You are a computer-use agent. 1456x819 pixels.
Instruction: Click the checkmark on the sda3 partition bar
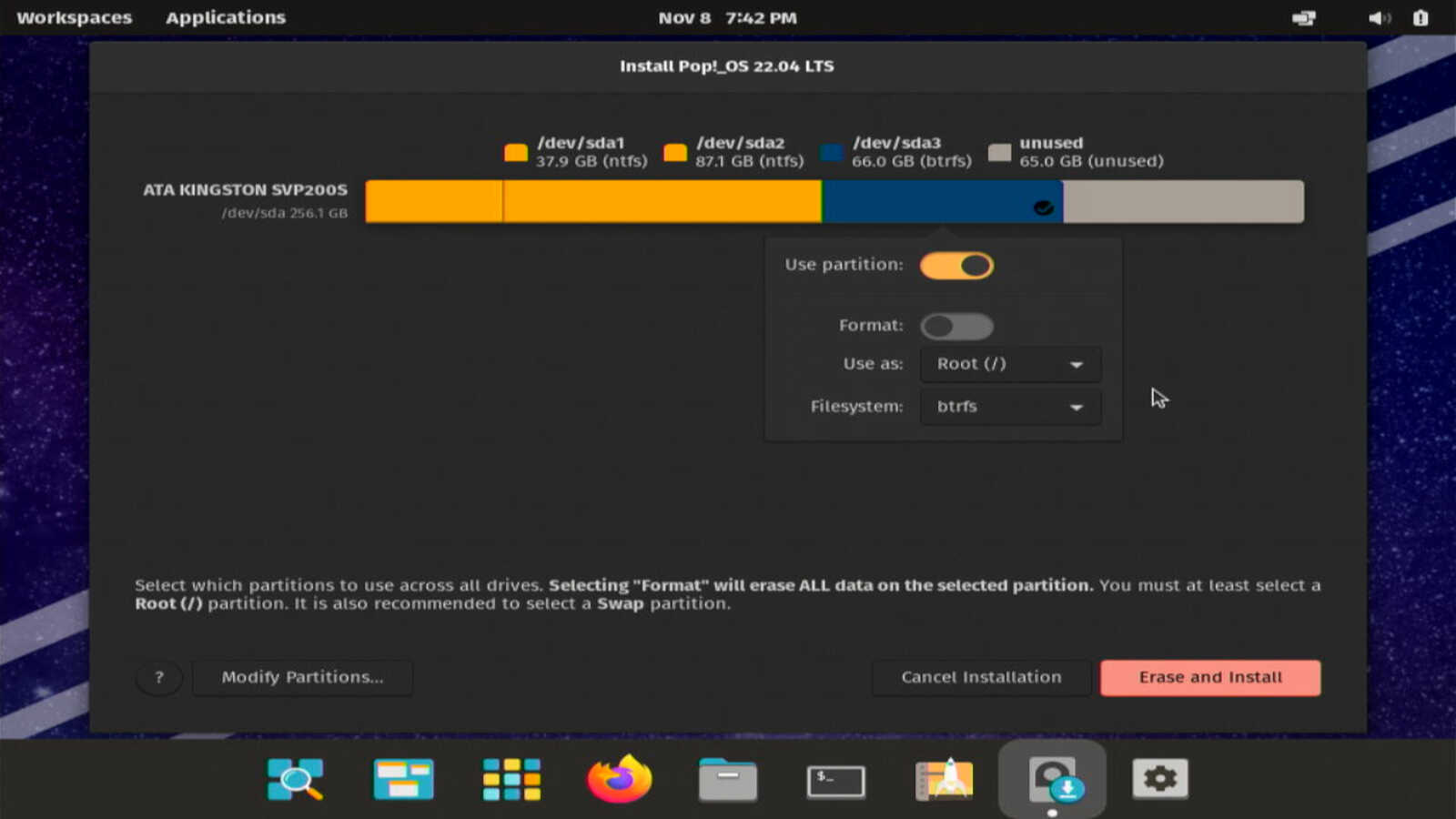[x=1044, y=207]
